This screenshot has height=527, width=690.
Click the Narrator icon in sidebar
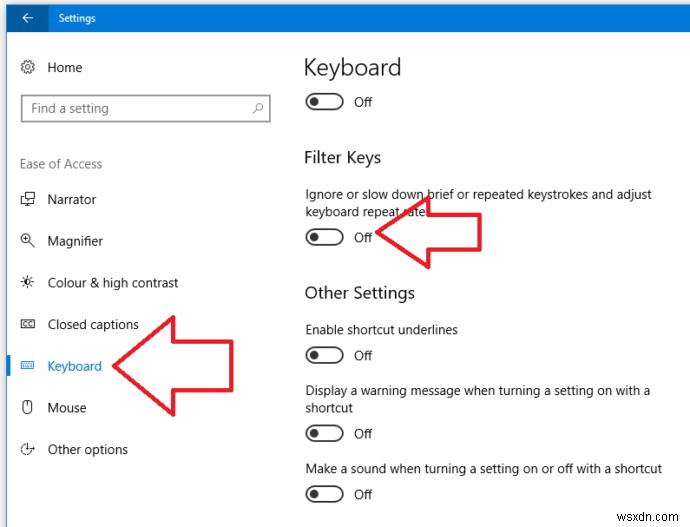(28, 199)
